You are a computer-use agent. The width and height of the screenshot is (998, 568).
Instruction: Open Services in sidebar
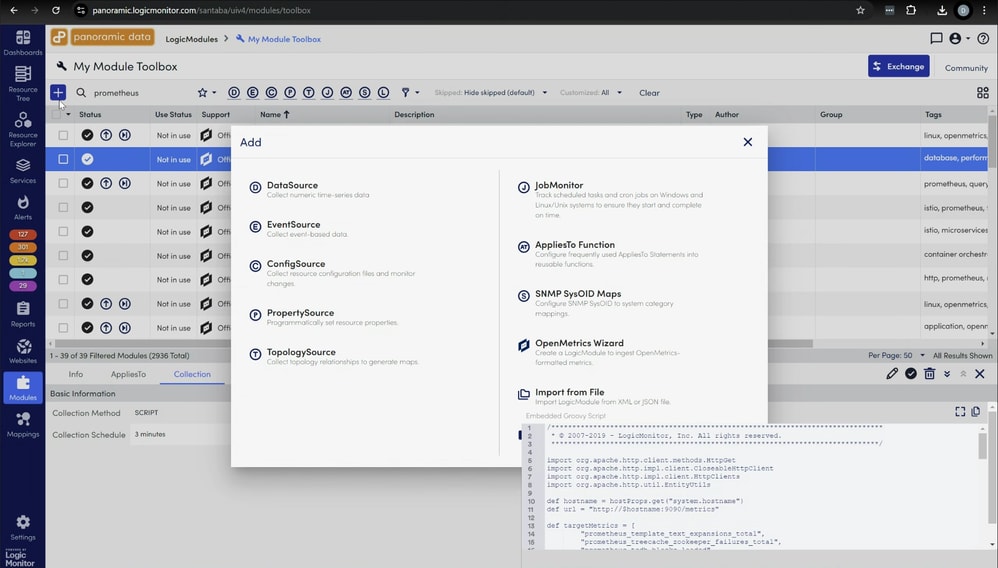tap(23, 171)
